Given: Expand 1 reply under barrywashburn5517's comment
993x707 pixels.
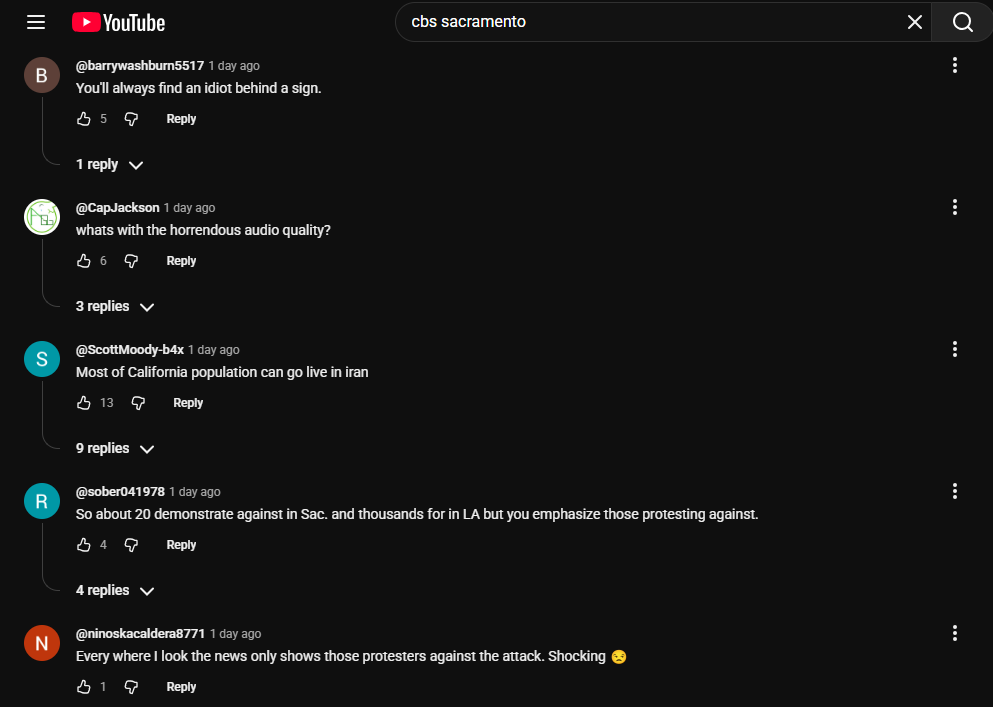Looking at the screenshot, I should pos(109,165).
